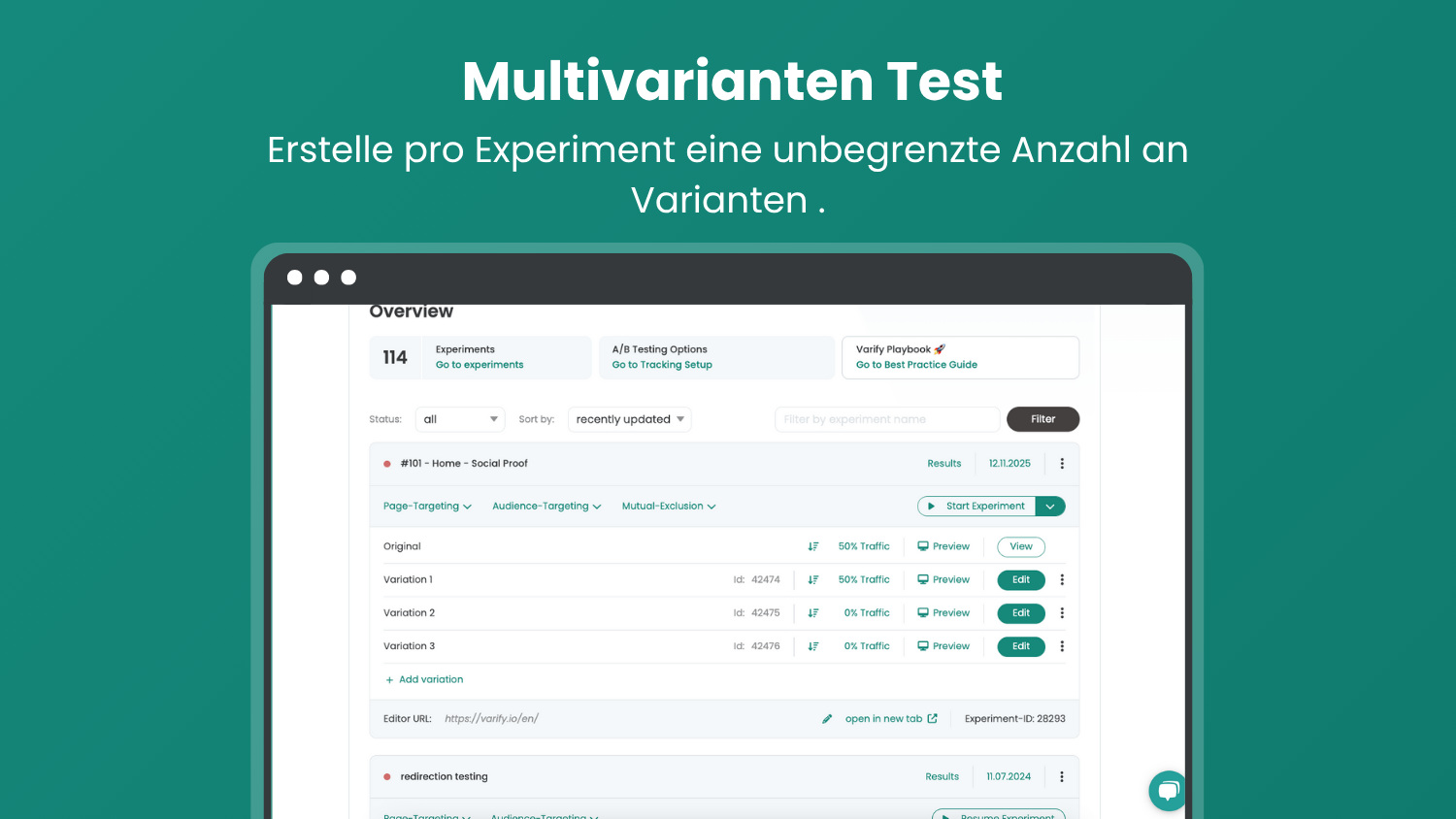Click 50% Traffic in Original row

coord(864,547)
